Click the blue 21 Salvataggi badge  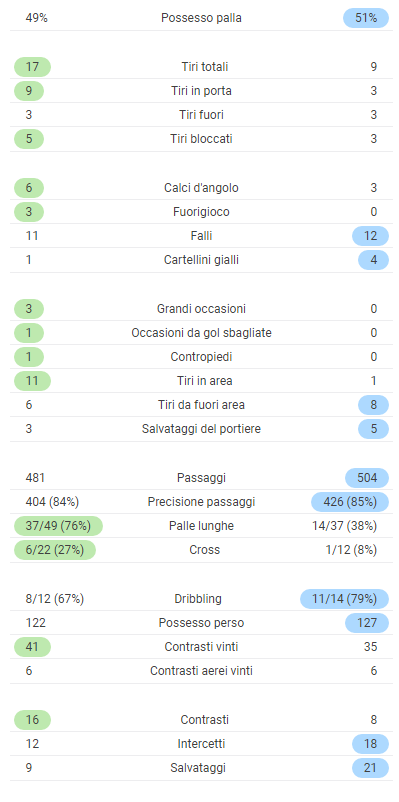pos(370,768)
